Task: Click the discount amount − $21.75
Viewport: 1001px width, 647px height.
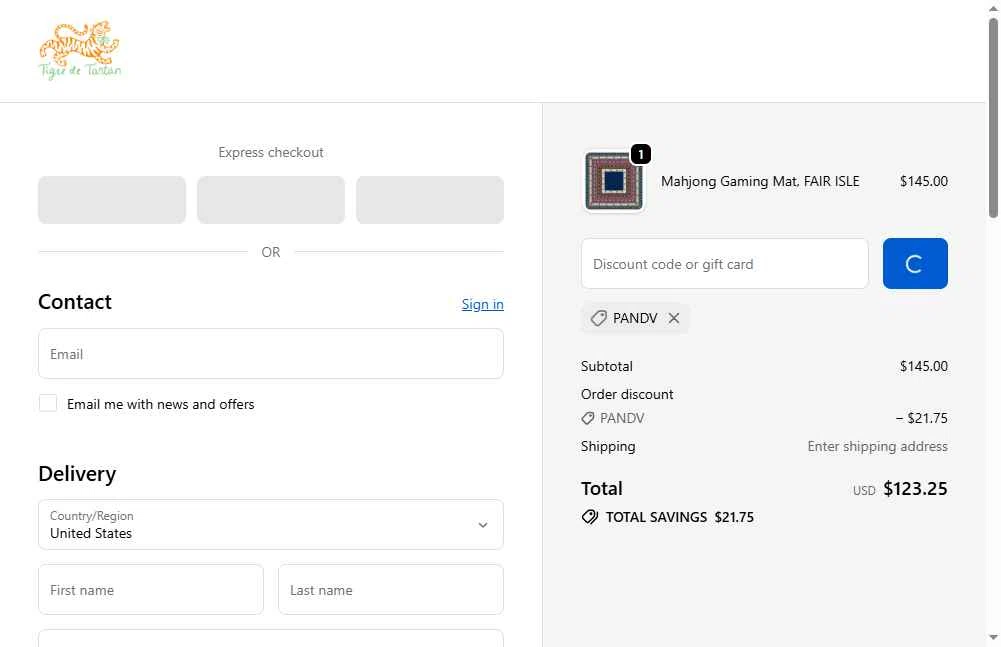Action: point(922,418)
